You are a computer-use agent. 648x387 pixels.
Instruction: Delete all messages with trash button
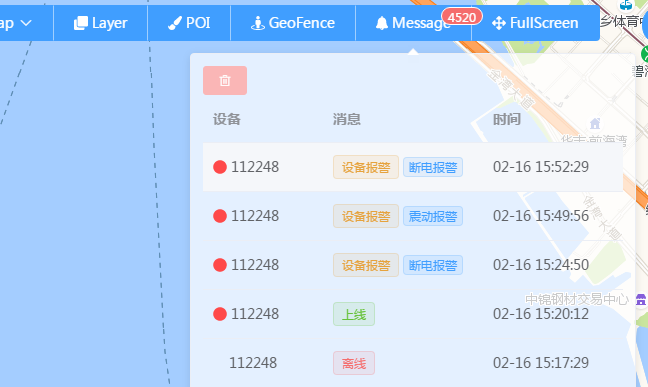(x=225, y=81)
